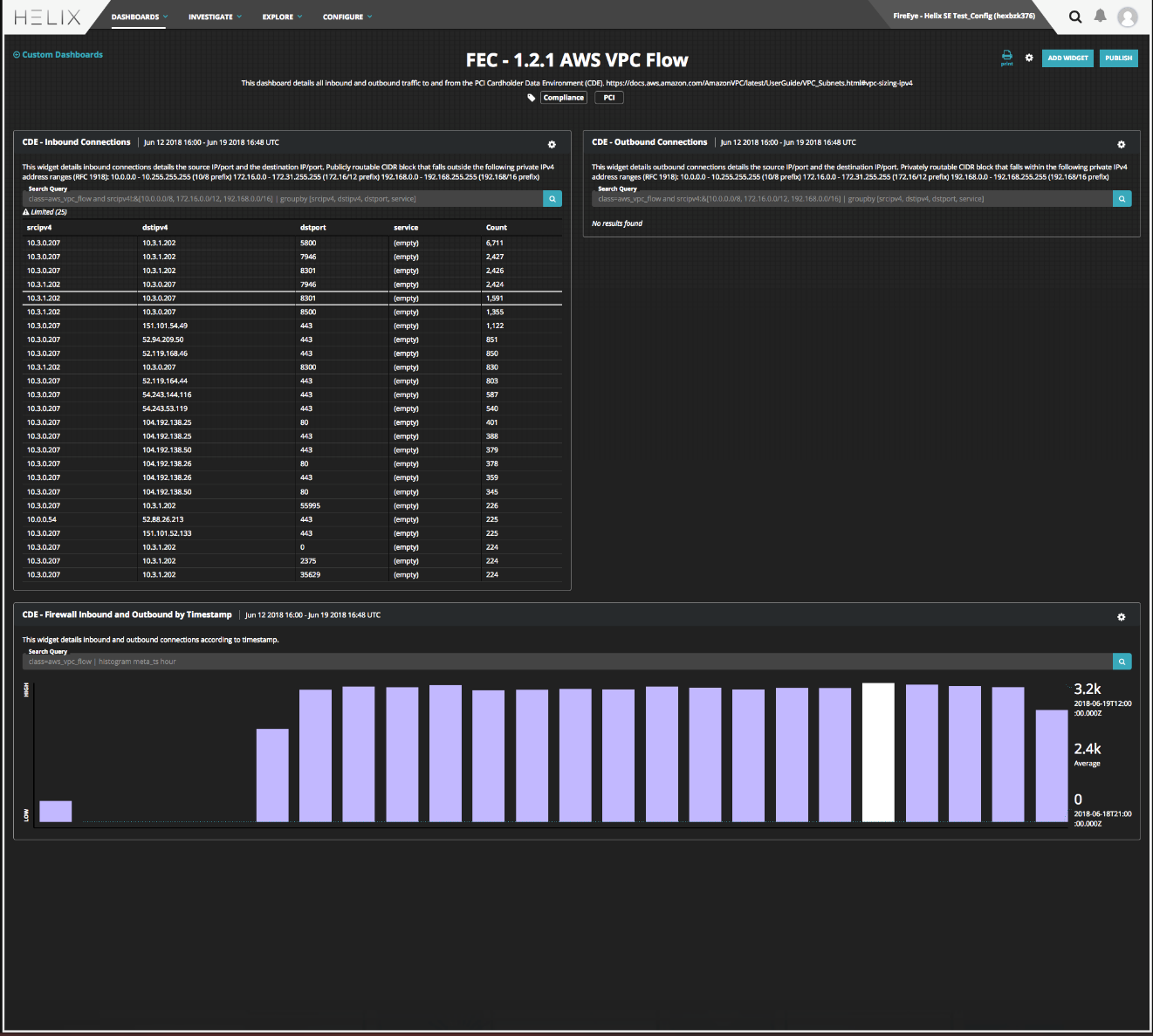Expand the Explore menu
This screenshot has width=1153, height=1036.
click(282, 17)
